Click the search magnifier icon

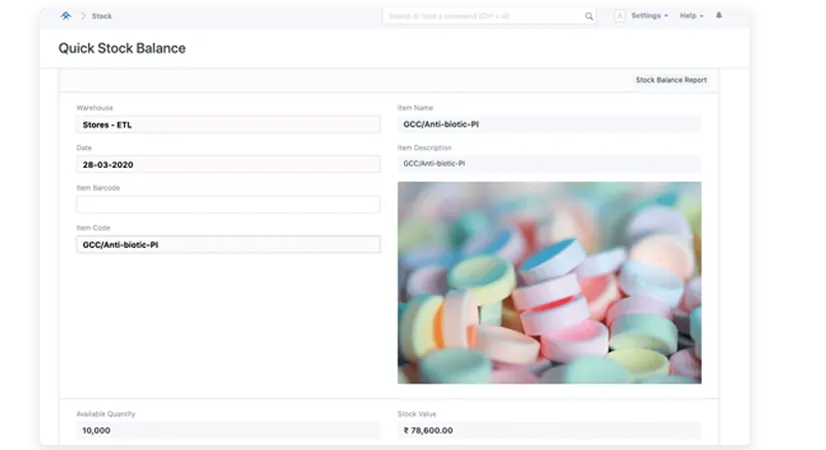pos(589,16)
